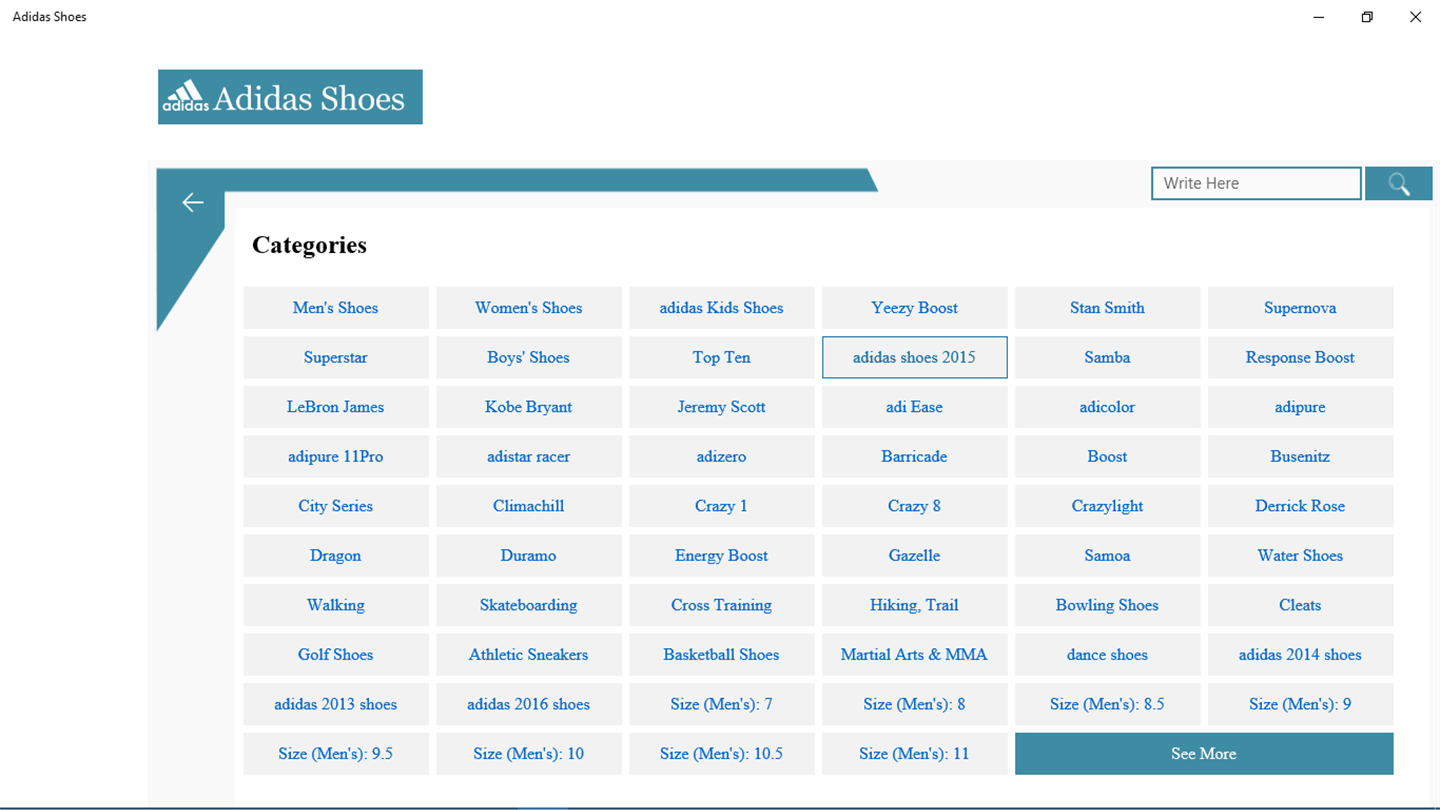The image size is (1440, 810).
Task: Select adidas Kids Shoes category
Action: click(722, 308)
